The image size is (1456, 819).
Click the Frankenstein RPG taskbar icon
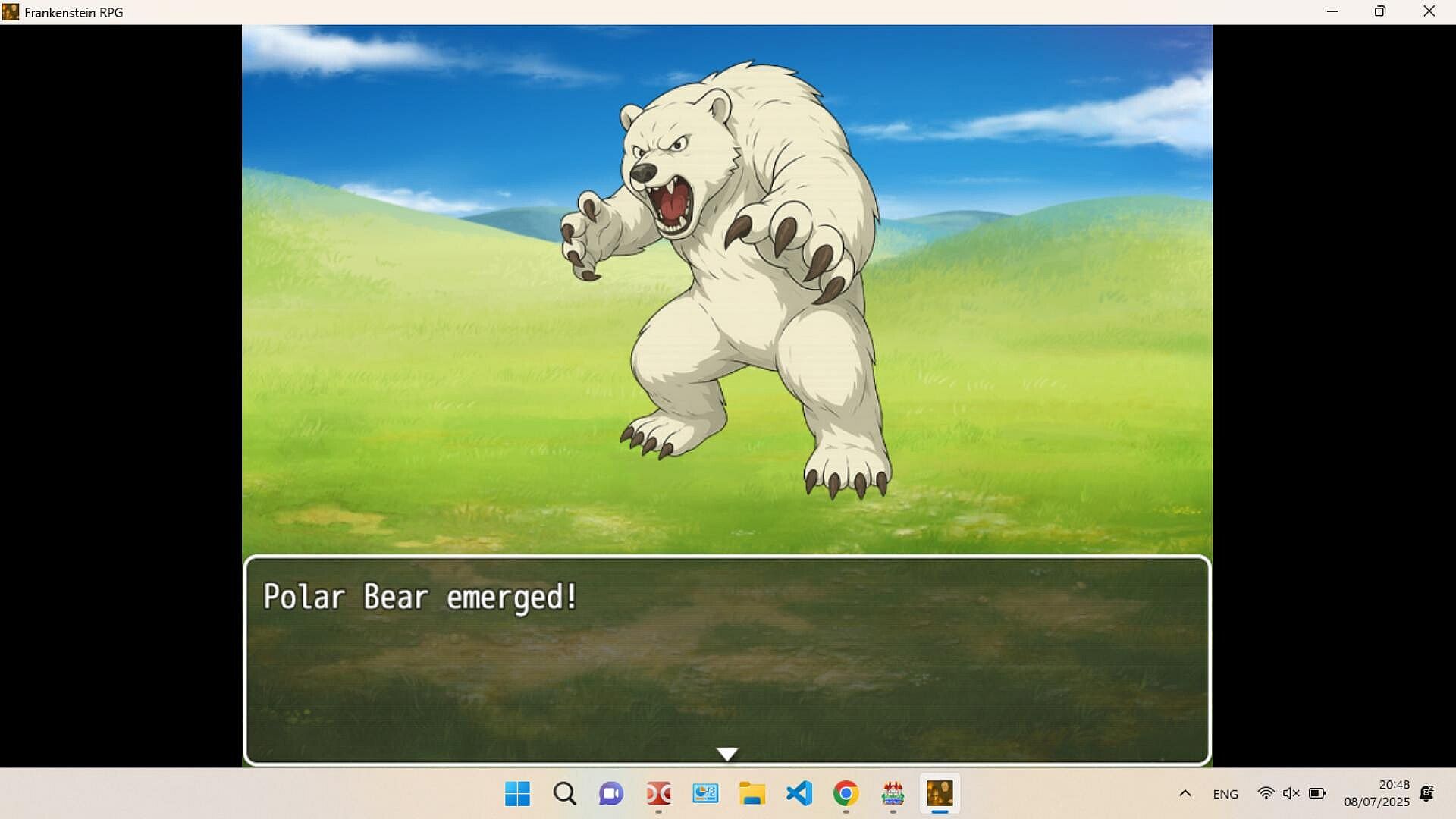940,794
